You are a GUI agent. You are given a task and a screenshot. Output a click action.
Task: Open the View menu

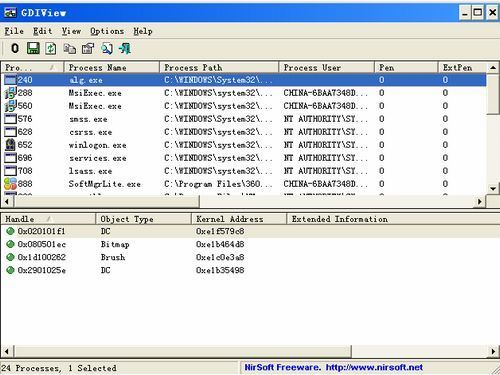(71, 31)
